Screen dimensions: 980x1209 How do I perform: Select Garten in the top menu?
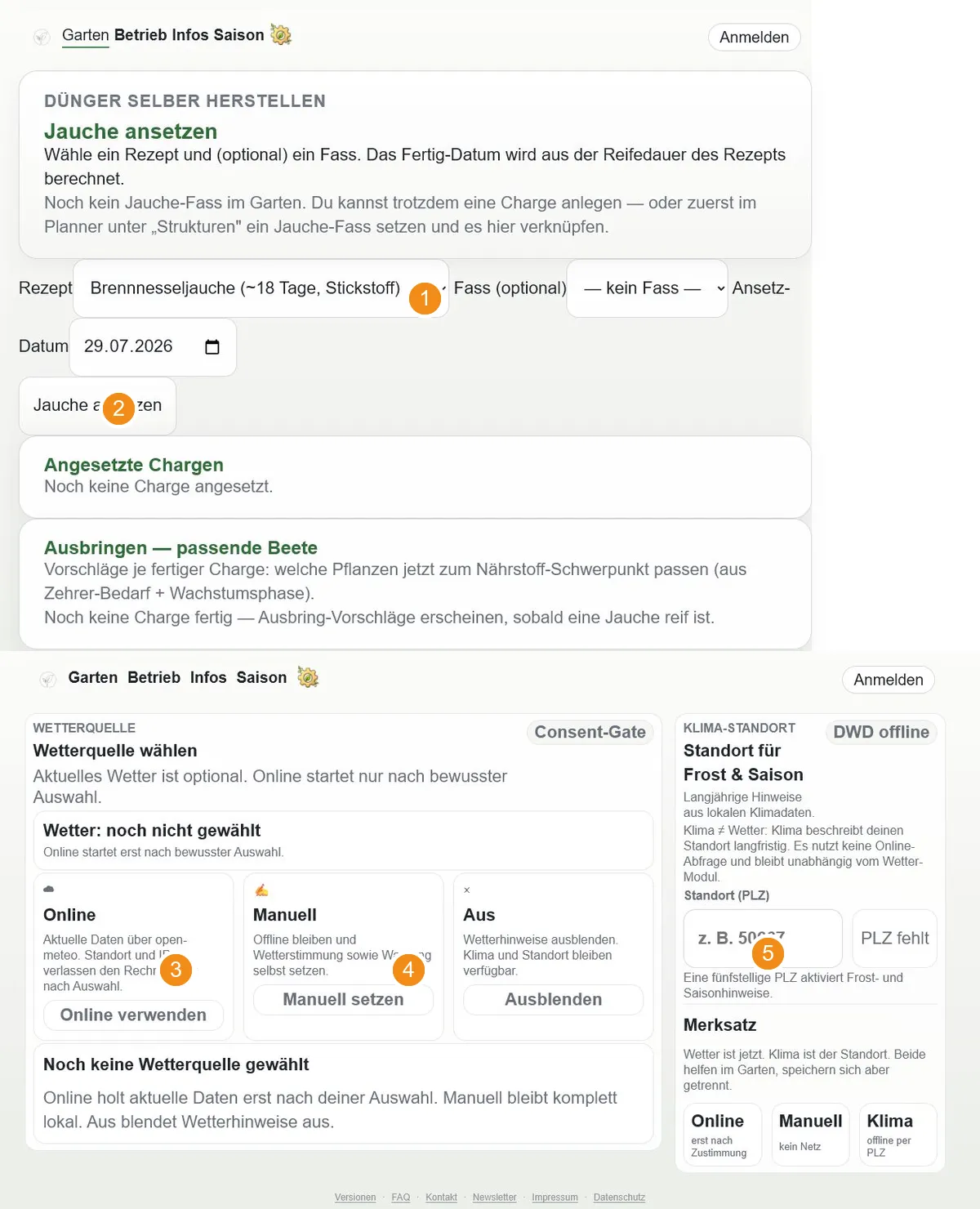[x=86, y=35]
